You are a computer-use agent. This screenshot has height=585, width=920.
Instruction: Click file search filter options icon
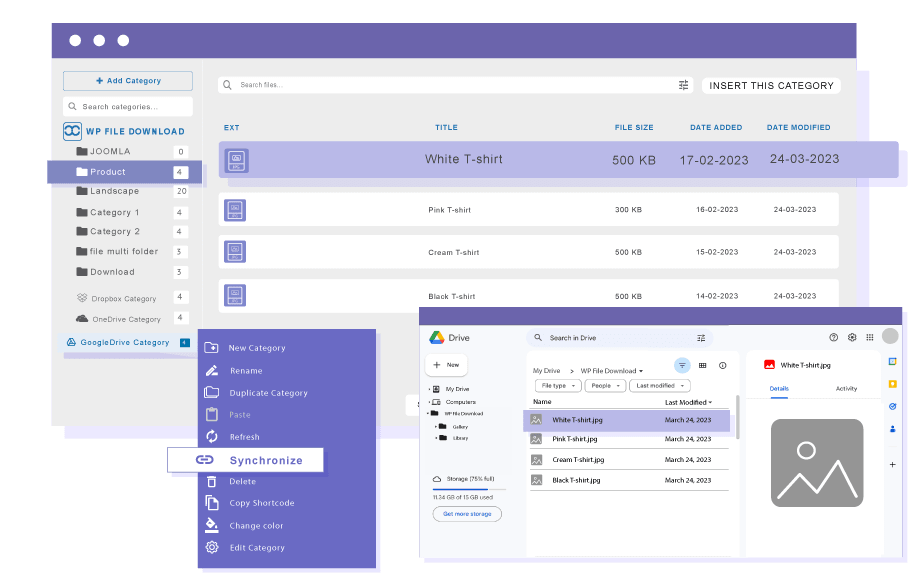pyautogui.click(x=684, y=86)
